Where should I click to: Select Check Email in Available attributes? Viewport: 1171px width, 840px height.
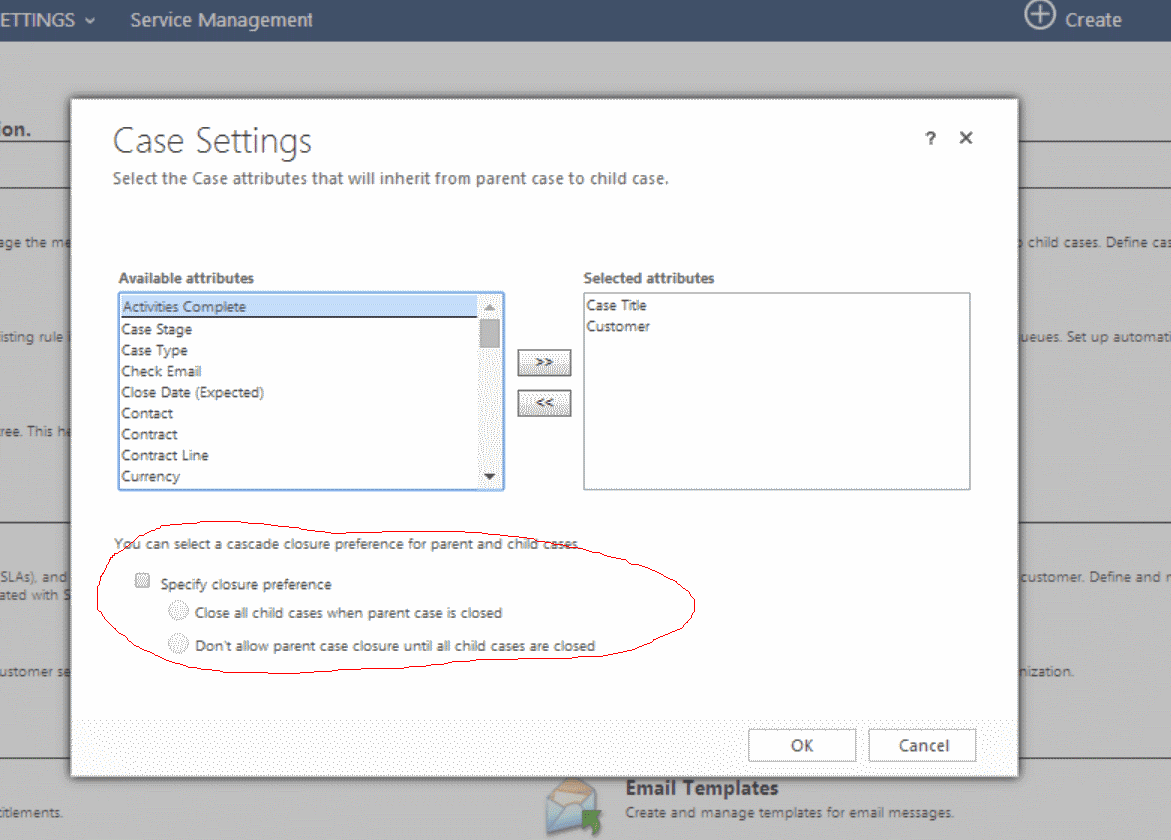(x=162, y=371)
